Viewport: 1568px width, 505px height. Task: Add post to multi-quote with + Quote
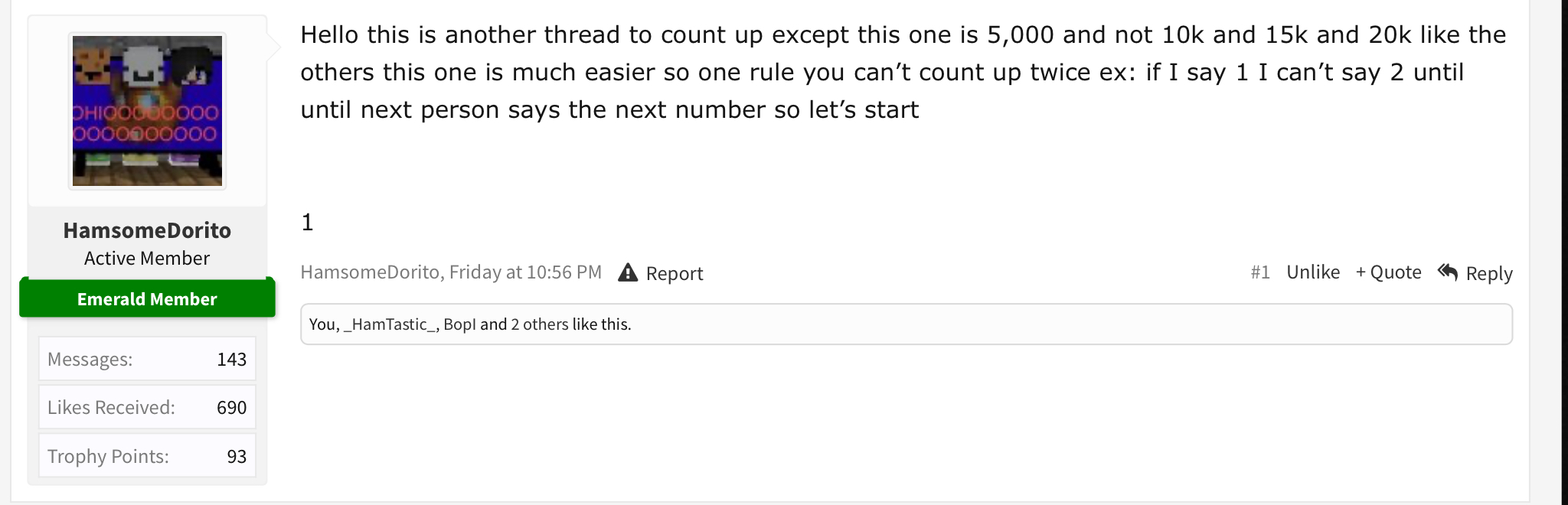coord(1388,272)
